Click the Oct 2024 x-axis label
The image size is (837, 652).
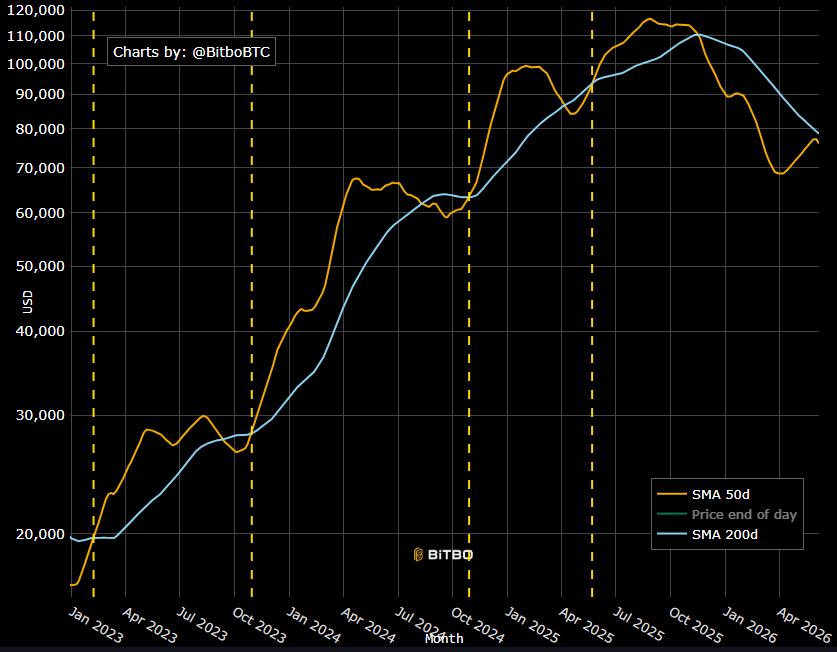point(478,625)
